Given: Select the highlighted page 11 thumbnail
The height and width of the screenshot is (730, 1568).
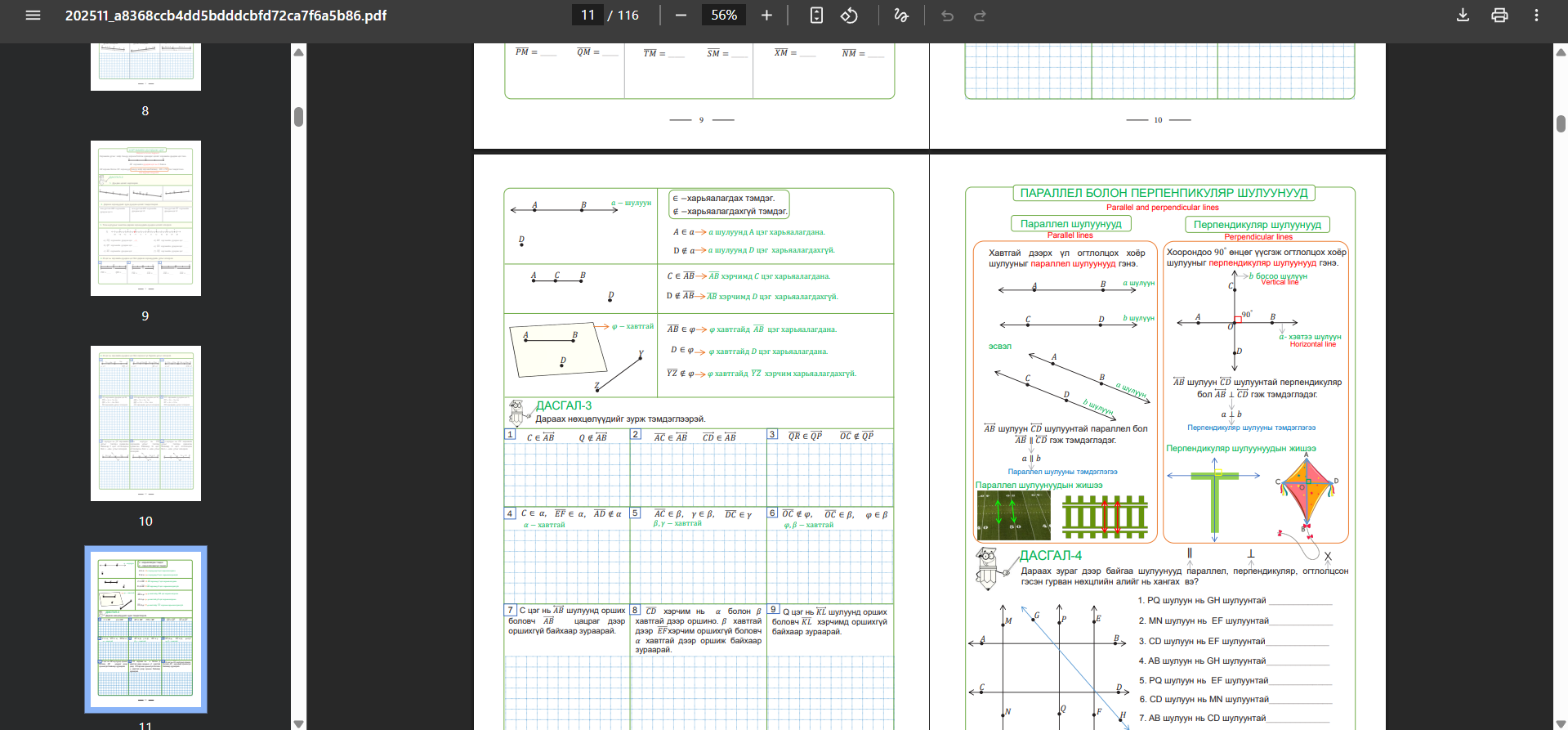Looking at the screenshot, I should pyautogui.click(x=145, y=629).
